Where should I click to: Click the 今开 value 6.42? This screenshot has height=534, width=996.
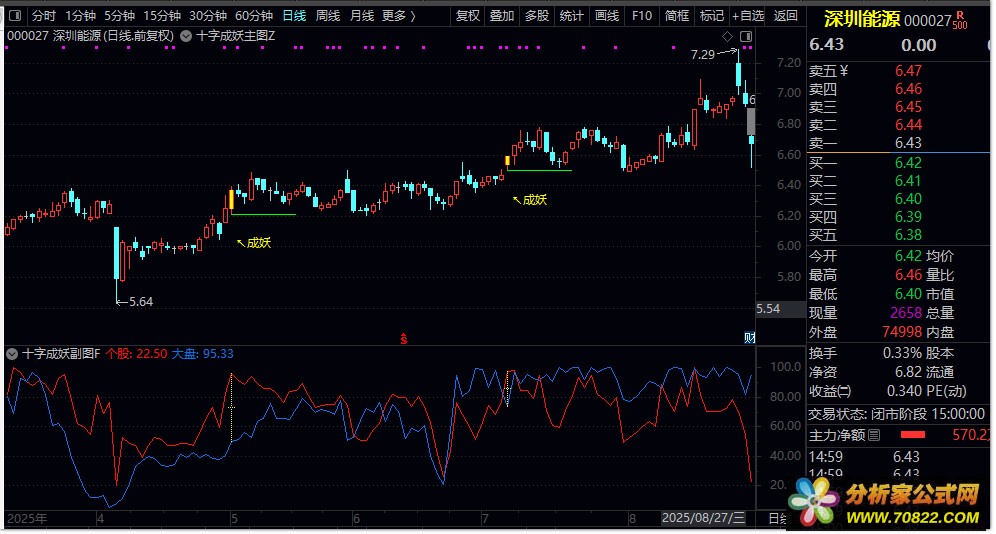click(908, 256)
